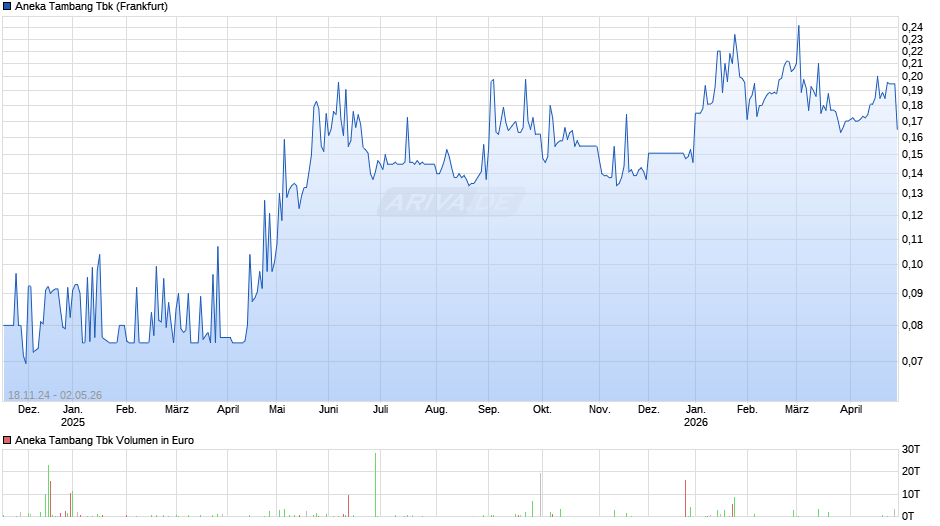Click the price axis label 0,16
Image resolution: width=940 pixels, height=526 pixels.
point(912,137)
